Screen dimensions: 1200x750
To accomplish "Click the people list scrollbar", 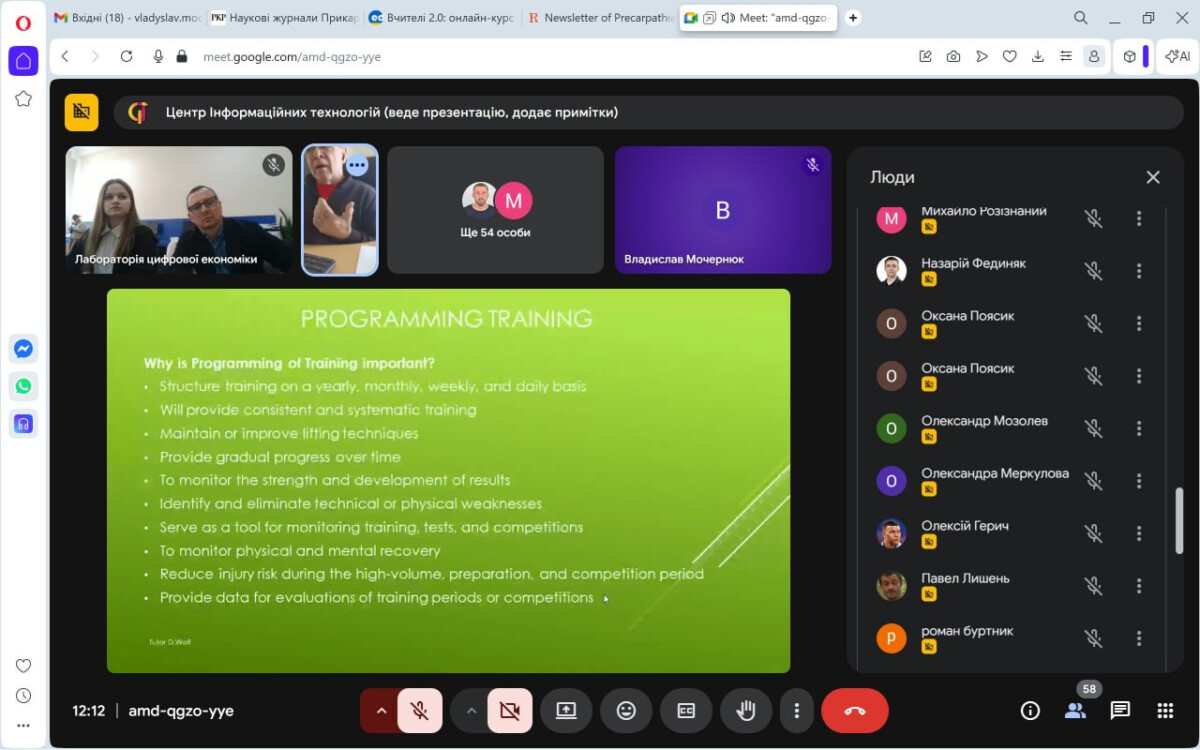I will 1179,520.
